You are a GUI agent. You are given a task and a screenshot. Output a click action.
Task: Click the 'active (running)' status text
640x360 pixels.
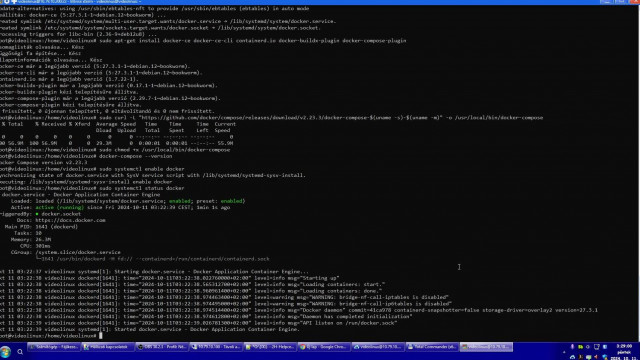point(60,207)
